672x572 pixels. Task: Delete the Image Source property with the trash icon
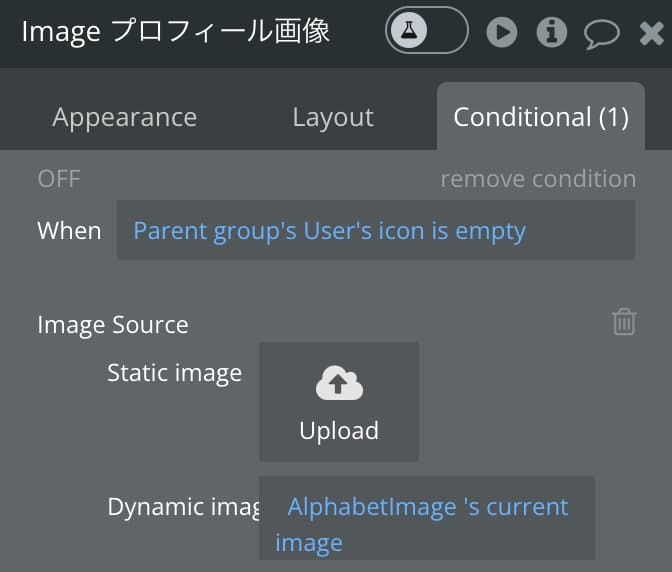624,322
